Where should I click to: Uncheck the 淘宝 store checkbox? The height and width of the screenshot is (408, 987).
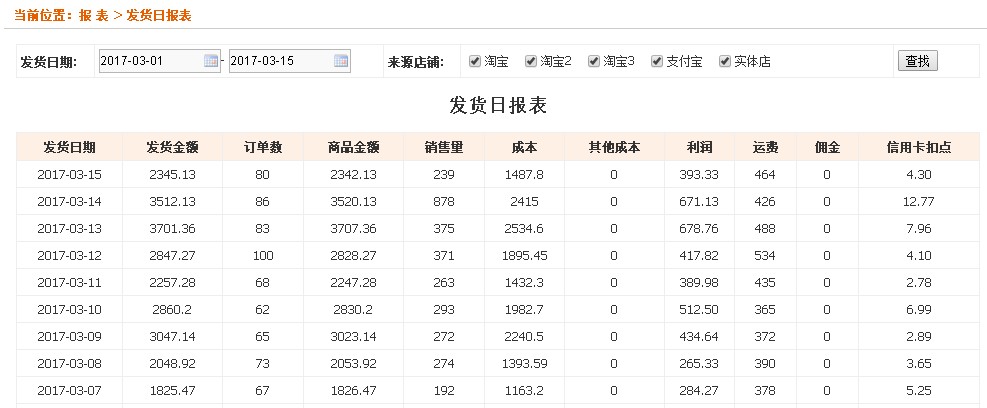click(475, 61)
